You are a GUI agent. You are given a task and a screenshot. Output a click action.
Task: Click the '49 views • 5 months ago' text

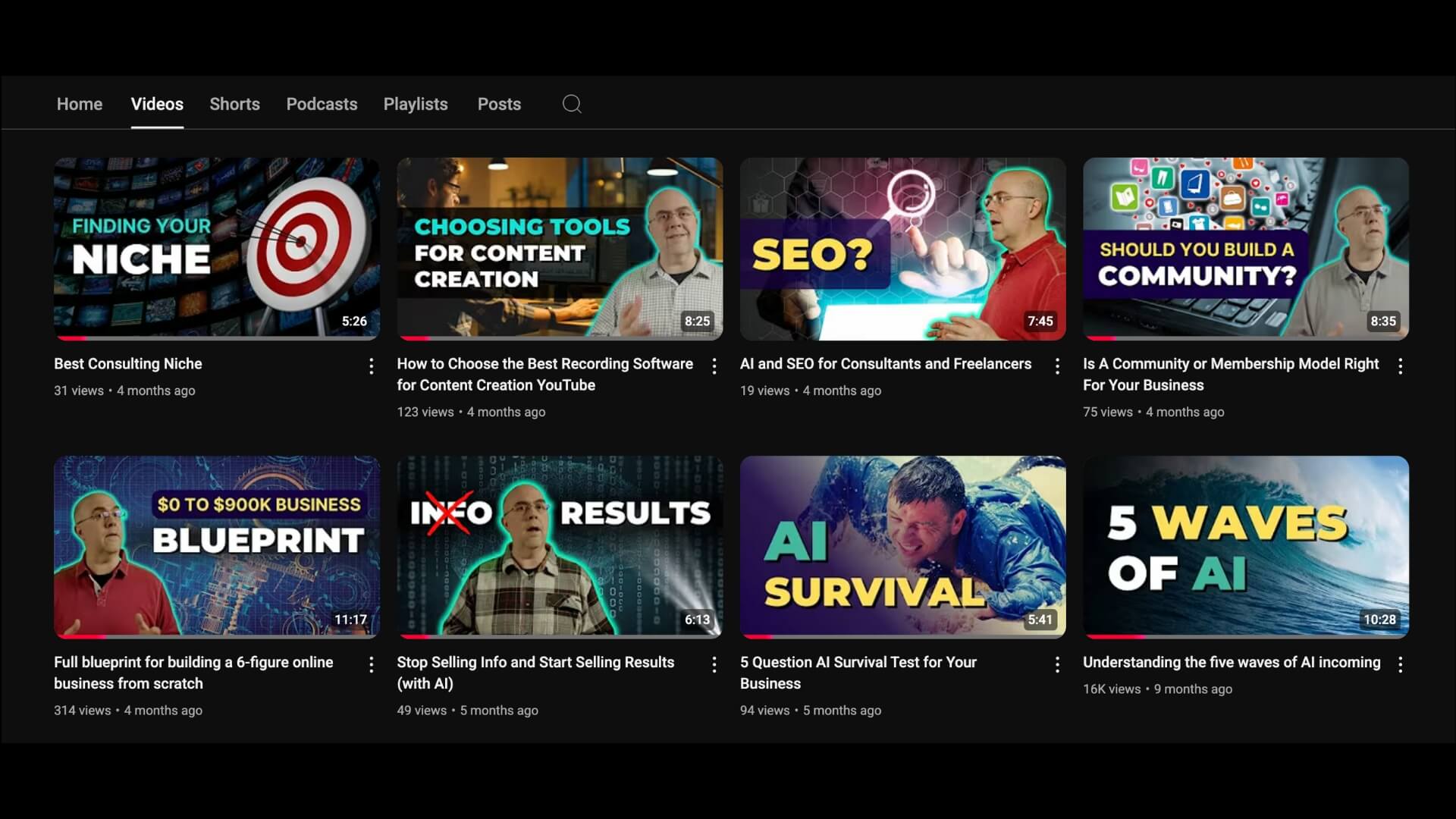[467, 711]
